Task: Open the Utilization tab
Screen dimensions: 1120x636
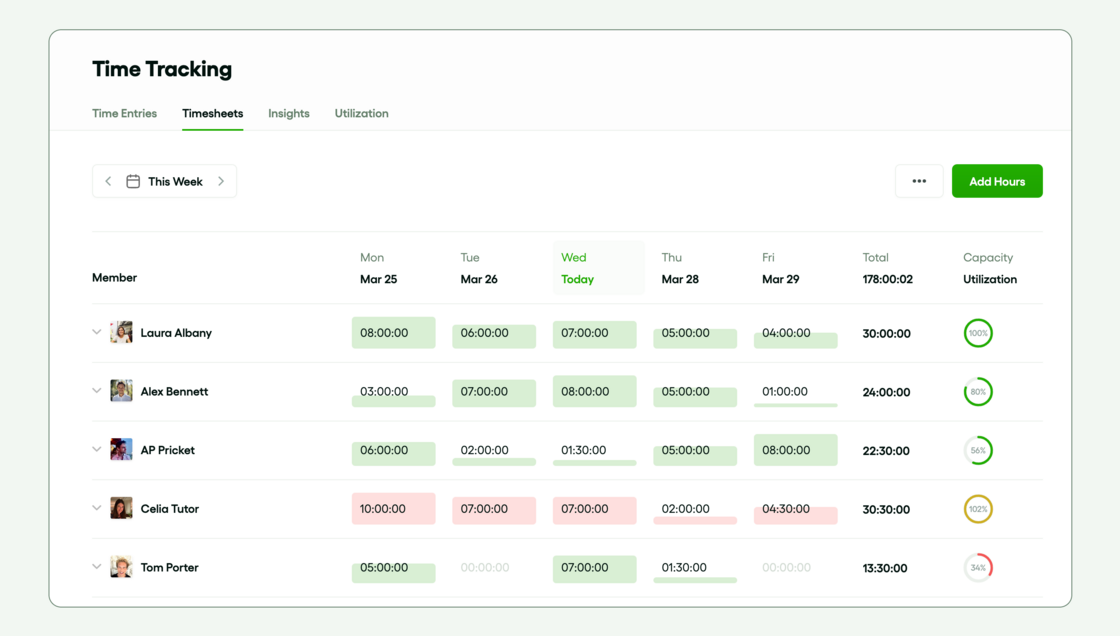Action: 361,113
